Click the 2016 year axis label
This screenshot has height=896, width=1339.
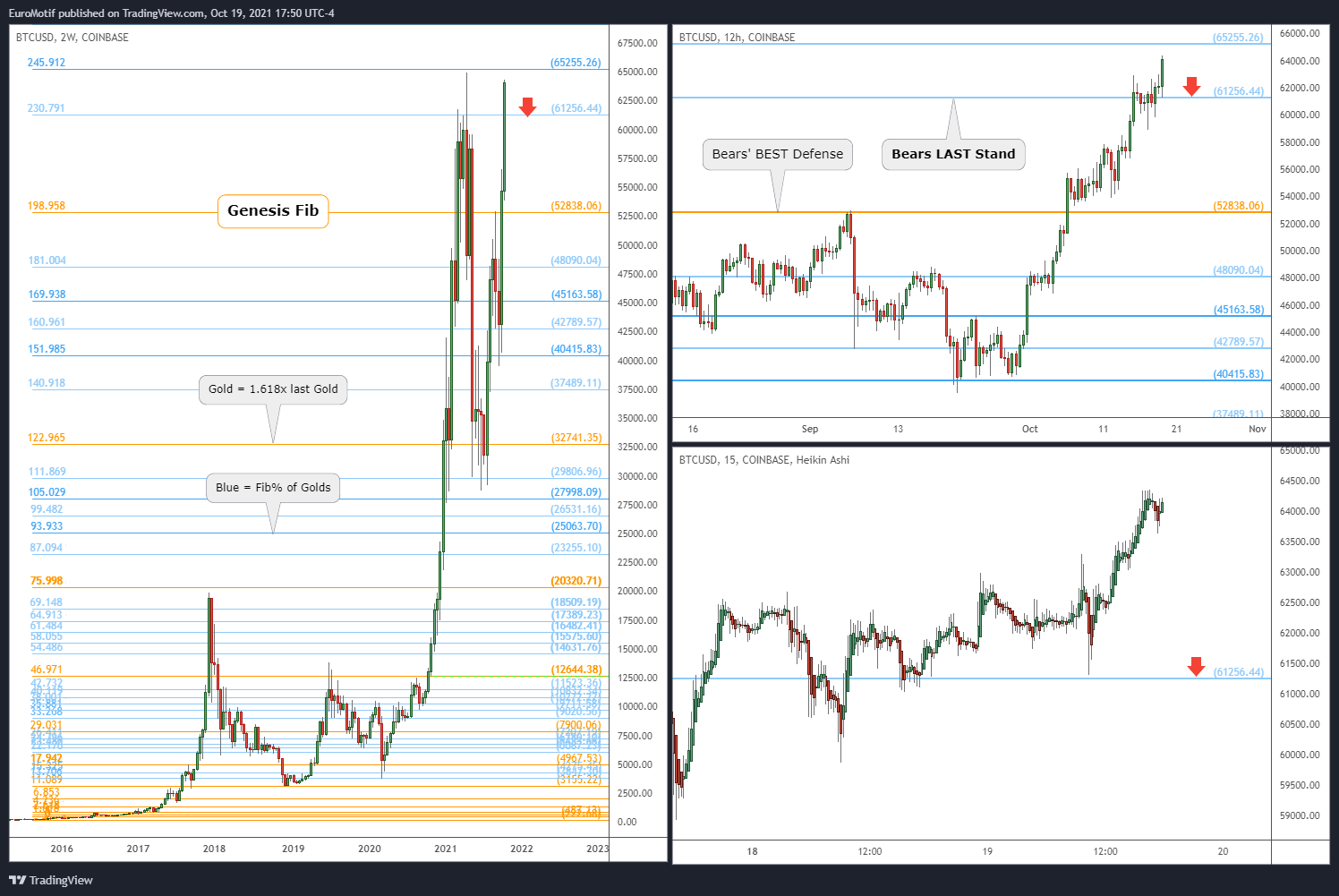tap(62, 849)
